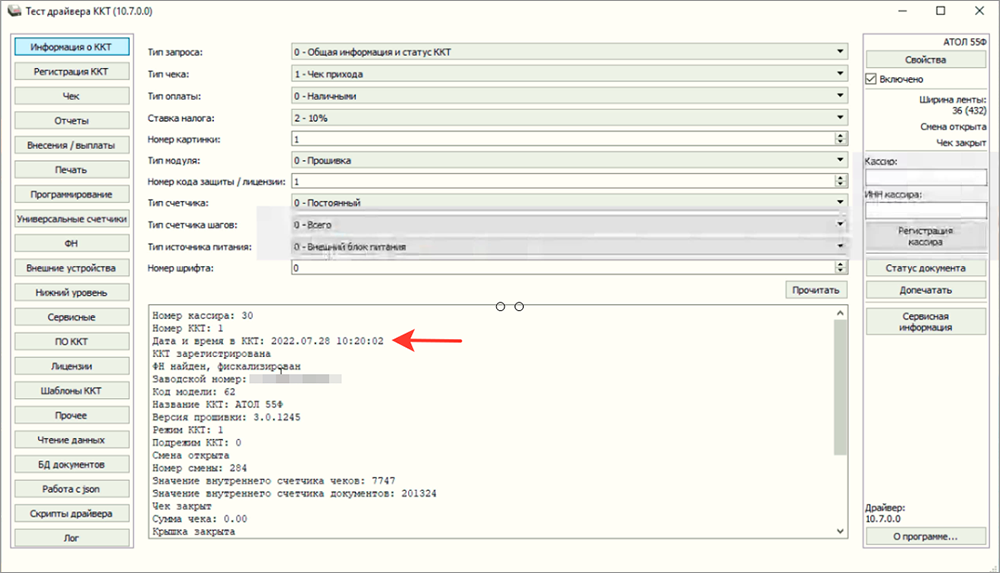The width and height of the screenshot is (1000, 573).
Task: Open БД документов section
Action: 71,465
